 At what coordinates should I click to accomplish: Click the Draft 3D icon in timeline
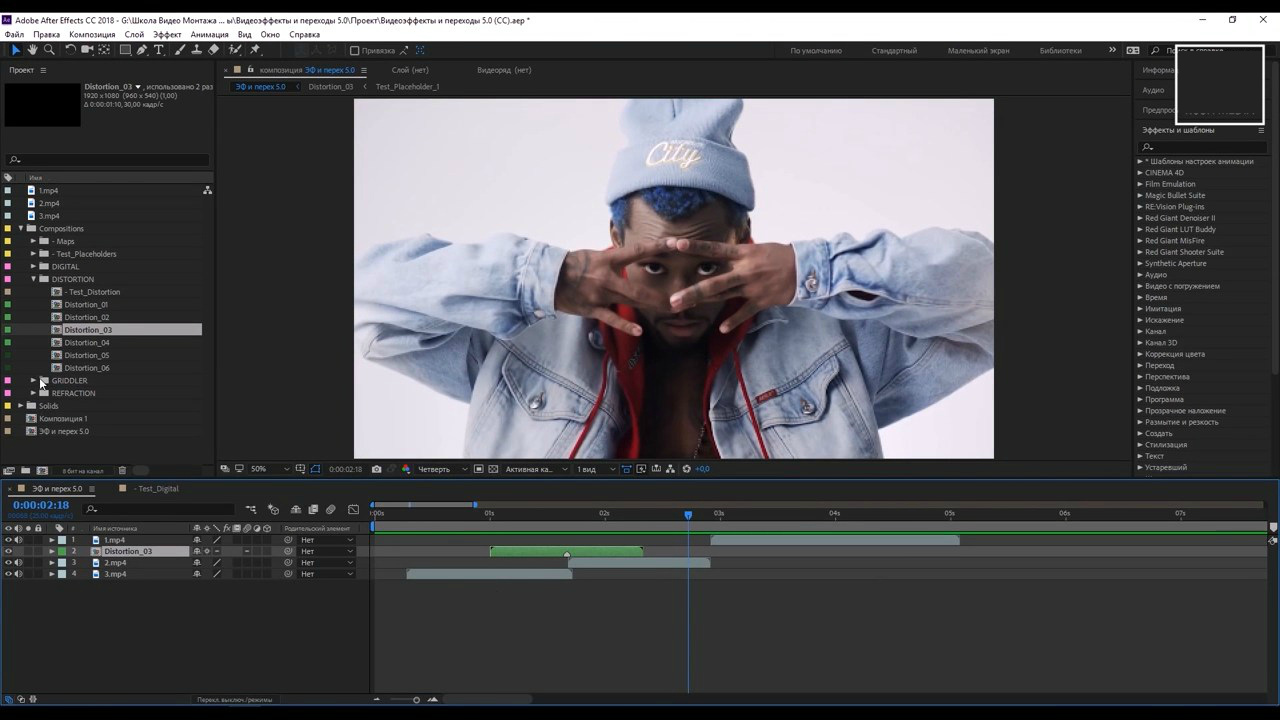[273, 510]
